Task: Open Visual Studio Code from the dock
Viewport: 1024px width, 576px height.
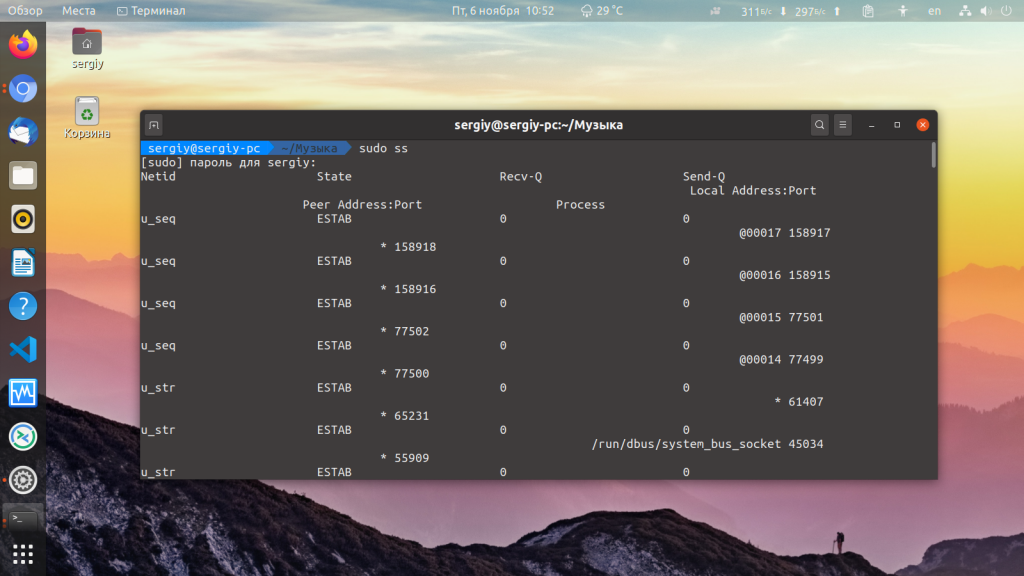Action: point(22,349)
